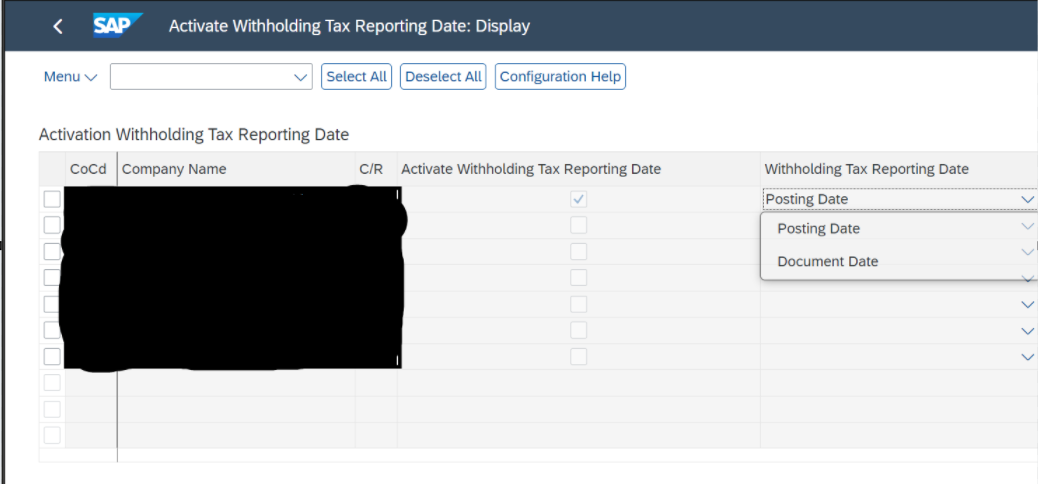This screenshot has height=484, width=1038.
Task: Open fifth row reporting date dropdown arrow
Action: (x=1027, y=305)
